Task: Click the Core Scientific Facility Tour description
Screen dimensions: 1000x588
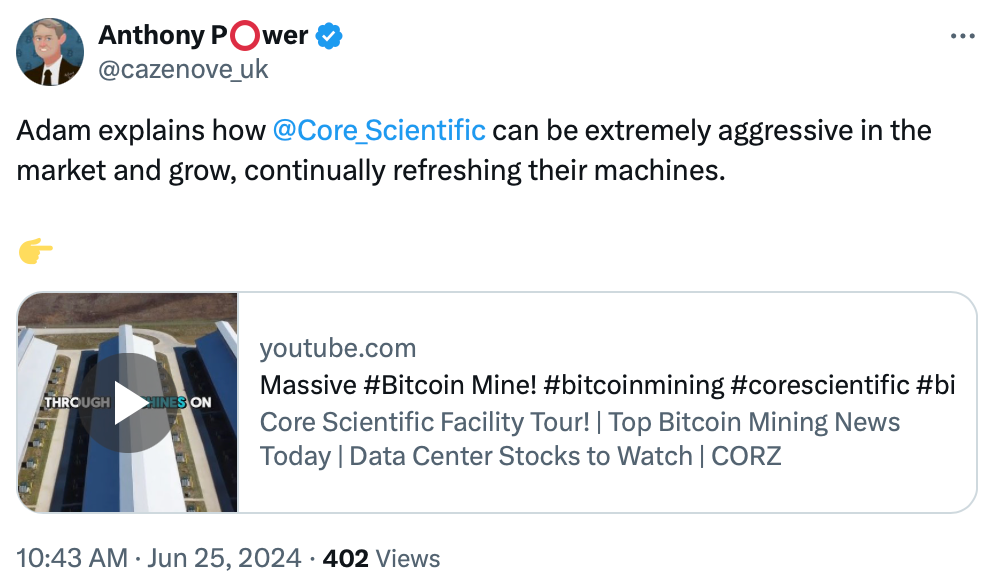Action: [579, 439]
